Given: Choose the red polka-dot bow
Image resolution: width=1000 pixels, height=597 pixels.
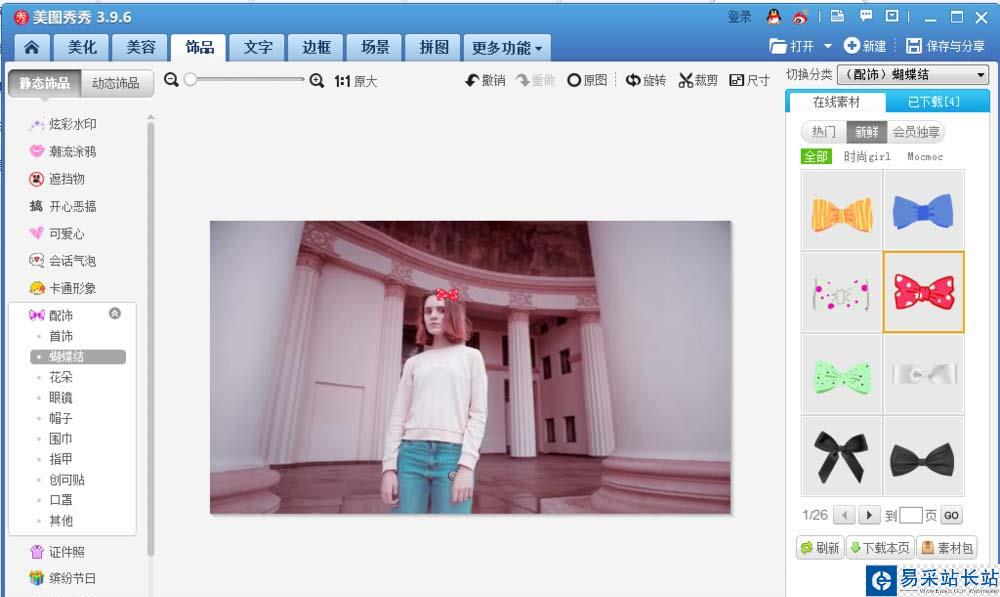Looking at the screenshot, I should 923,292.
